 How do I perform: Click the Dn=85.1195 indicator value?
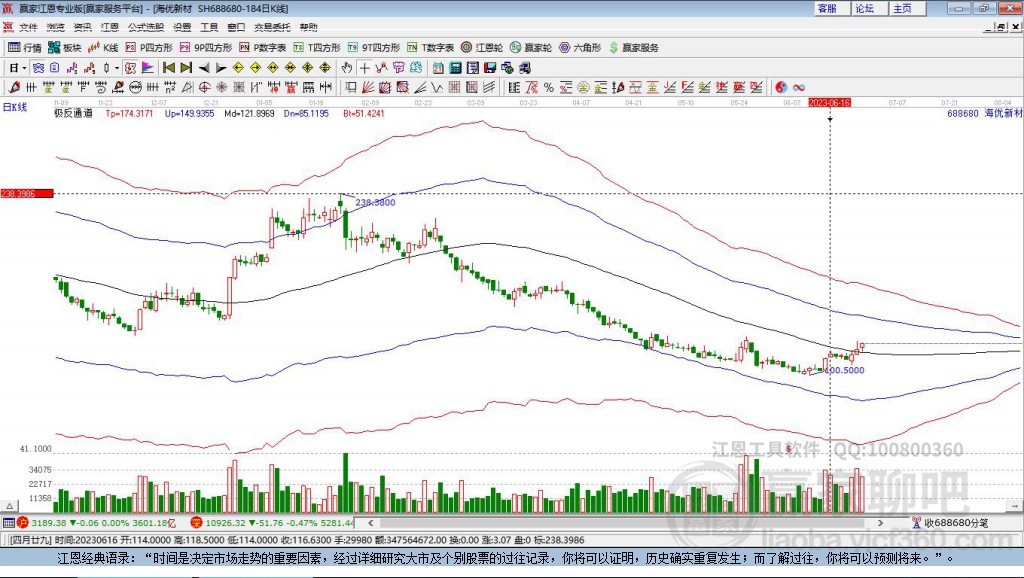[x=306, y=113]
